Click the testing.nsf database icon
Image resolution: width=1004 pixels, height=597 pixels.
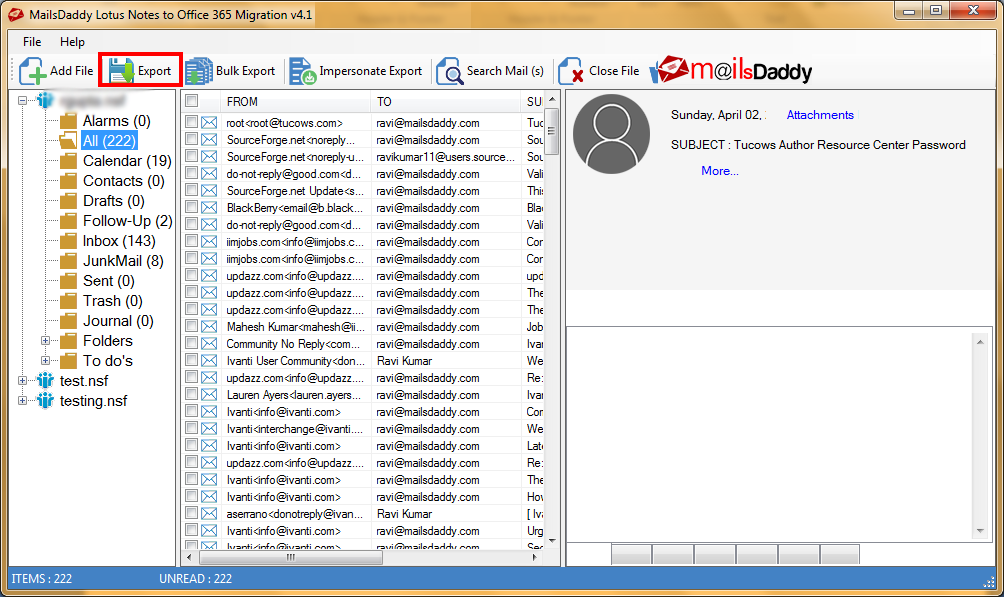pyautogui.click(x=45, y=400)
